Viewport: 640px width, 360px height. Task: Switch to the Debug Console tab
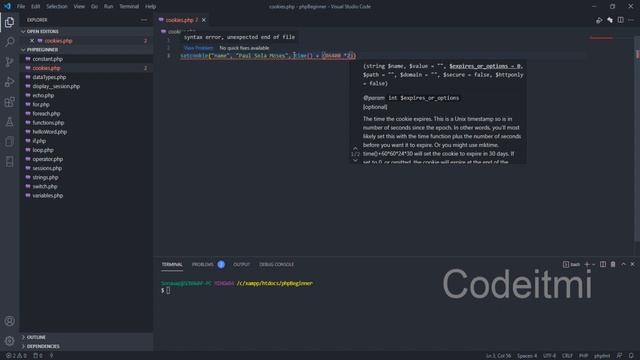pos(276,264)
